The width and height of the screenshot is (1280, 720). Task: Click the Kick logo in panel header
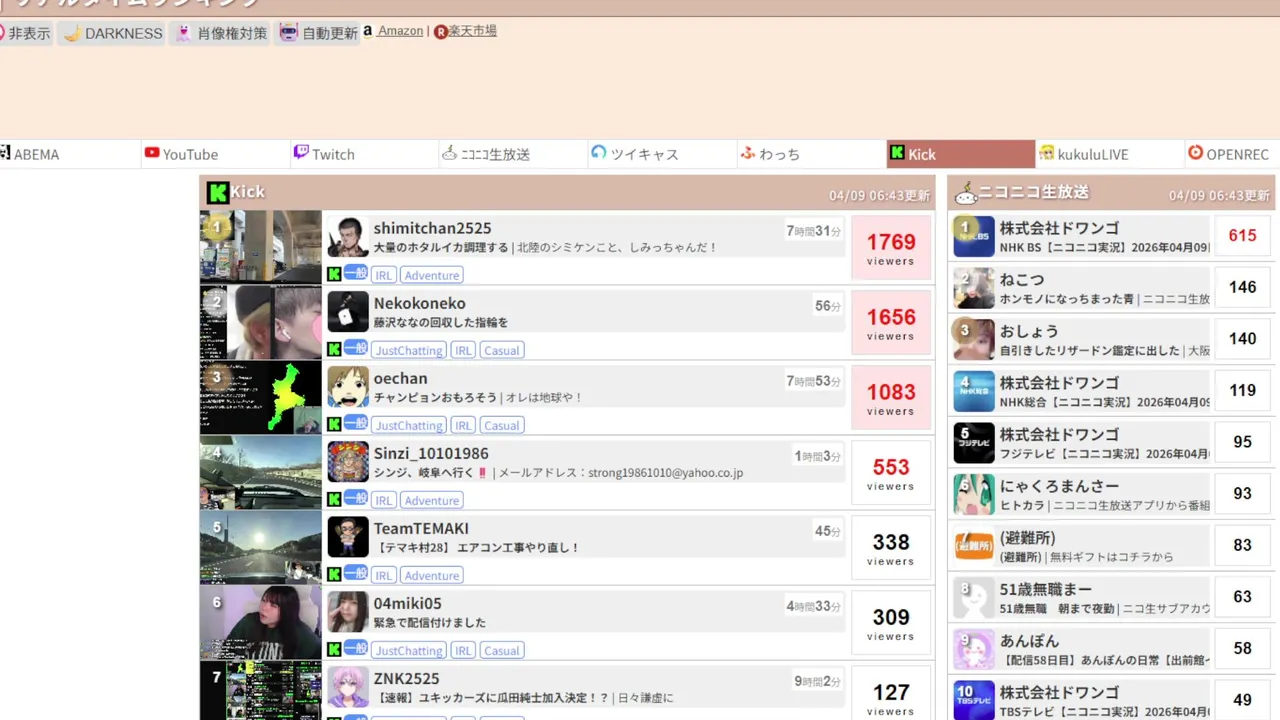tap(218, 192)
